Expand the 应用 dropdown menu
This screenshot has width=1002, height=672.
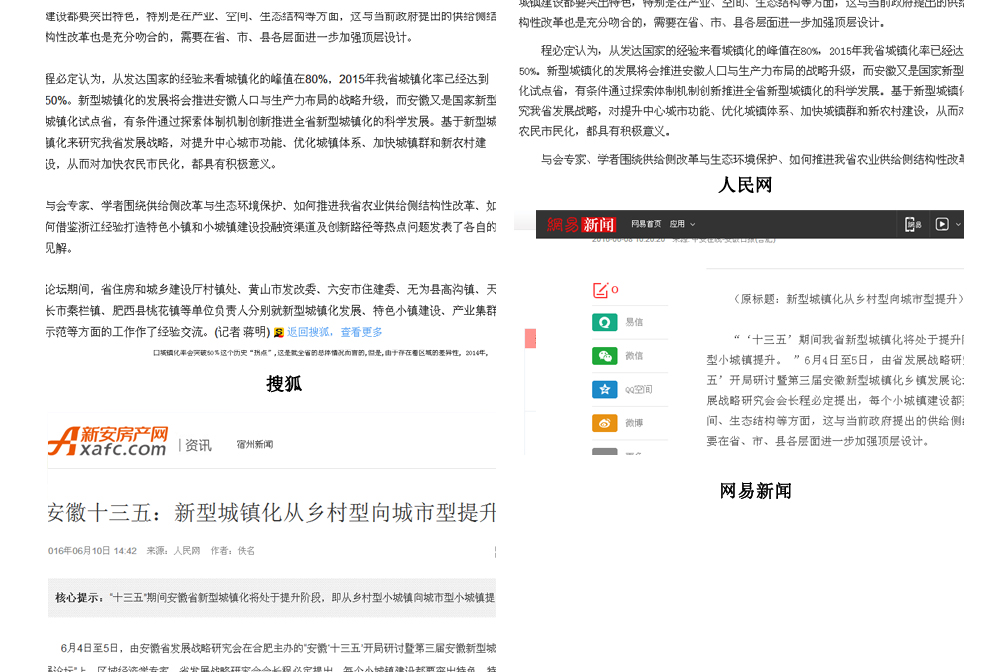(x=682, y=224)
